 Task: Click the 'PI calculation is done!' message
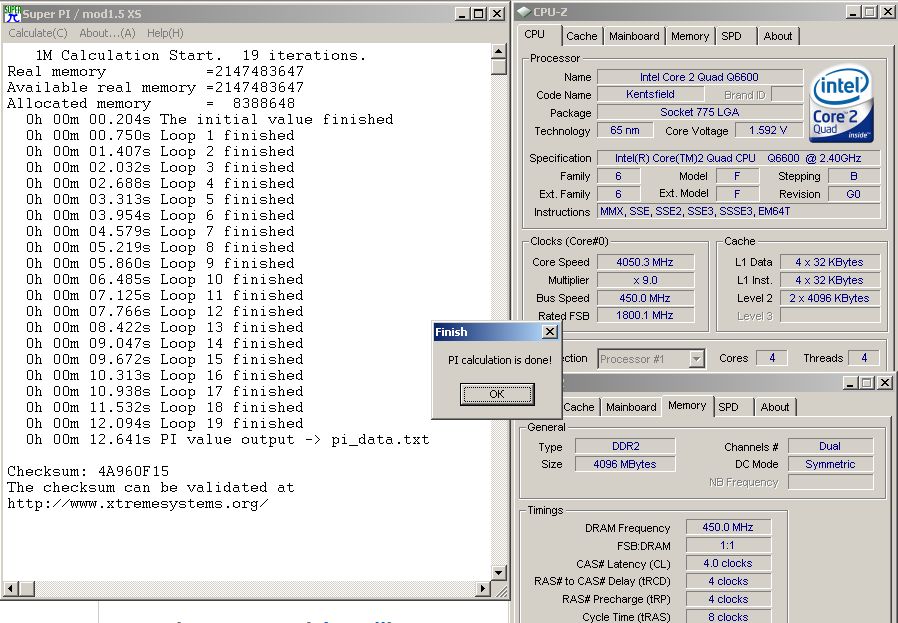499,360
